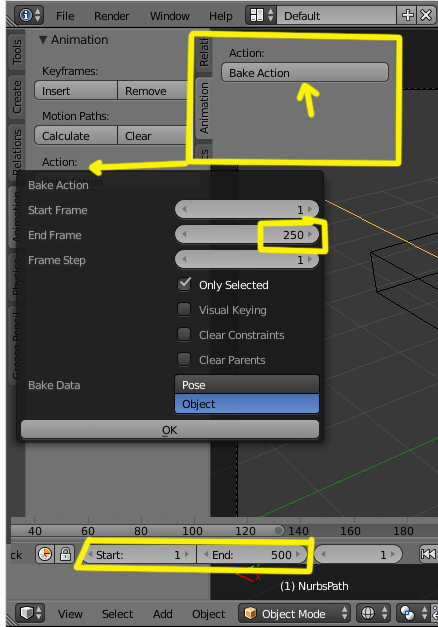
Task: Decrease timeline Start frame with left arrow
Action: coord(90,554)
